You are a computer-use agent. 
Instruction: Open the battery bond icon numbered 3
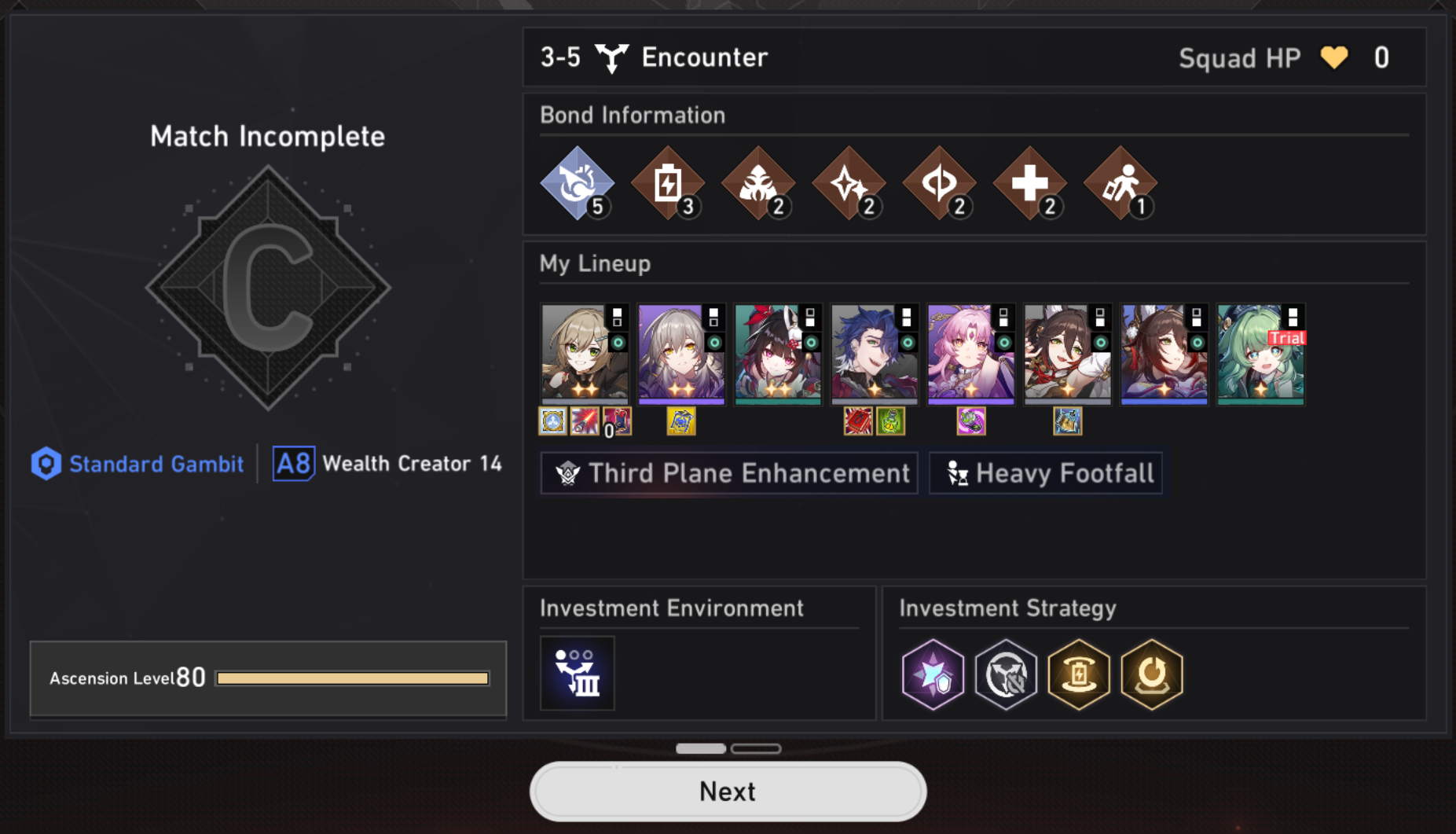tap(668, 183)
